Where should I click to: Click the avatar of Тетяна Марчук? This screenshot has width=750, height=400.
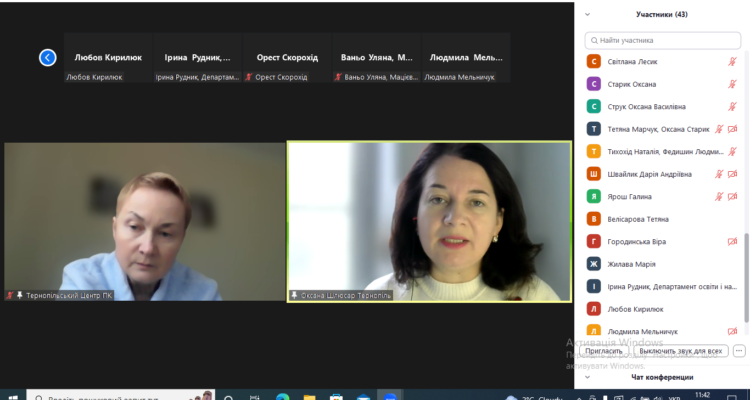click(x=594, y=129)
